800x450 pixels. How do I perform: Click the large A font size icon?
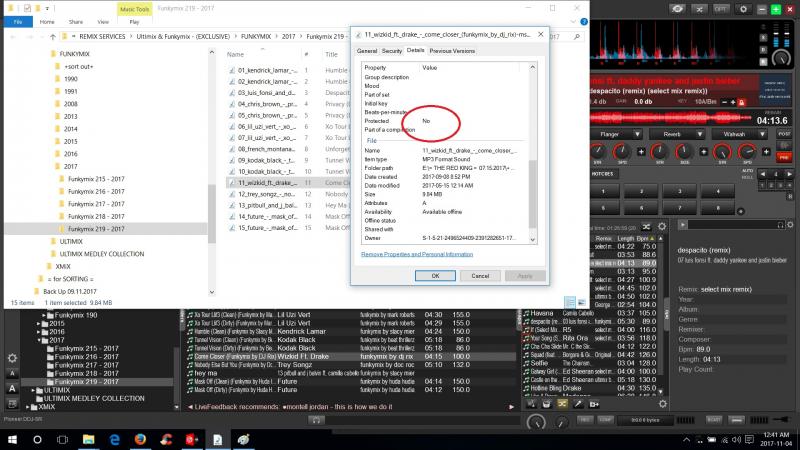pos(12,389)
